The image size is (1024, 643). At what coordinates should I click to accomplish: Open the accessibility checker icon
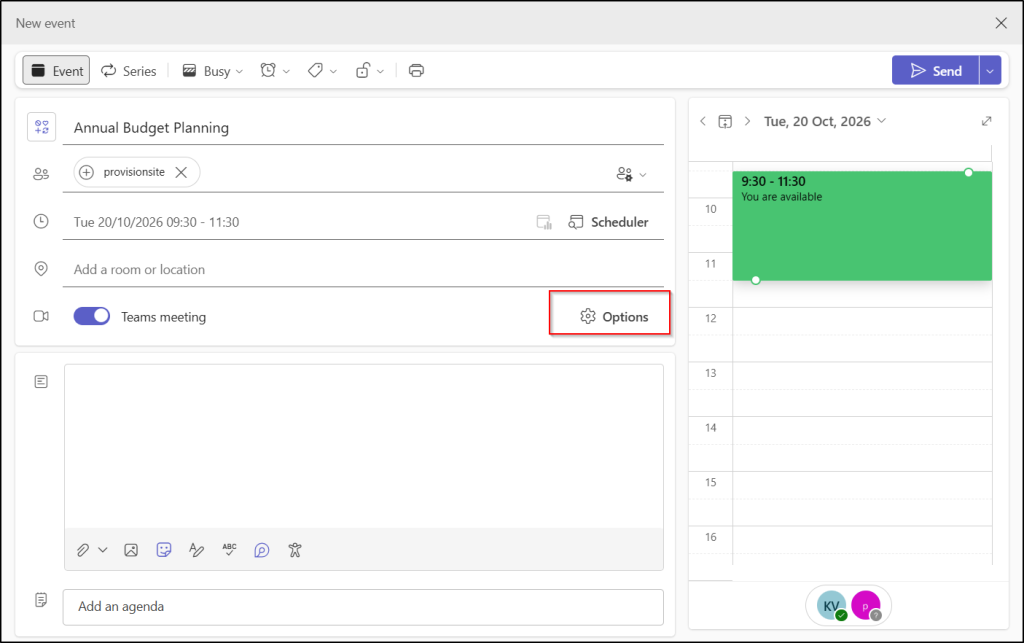(295, 550)
